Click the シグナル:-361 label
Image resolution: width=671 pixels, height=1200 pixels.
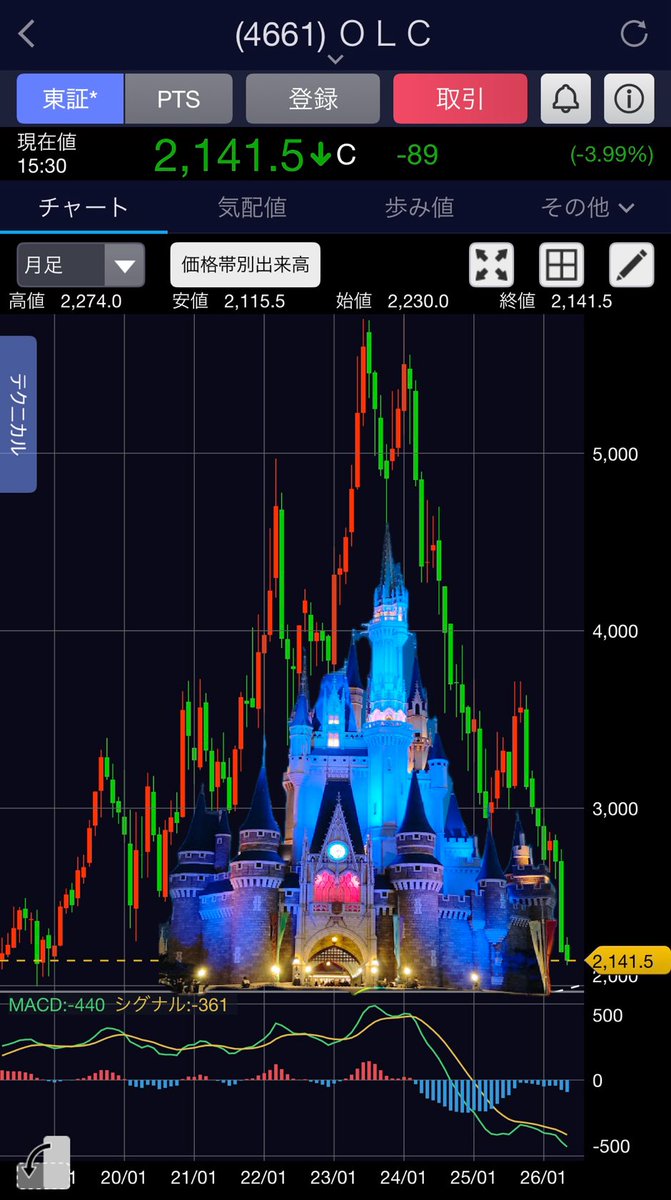[171, 1004]
